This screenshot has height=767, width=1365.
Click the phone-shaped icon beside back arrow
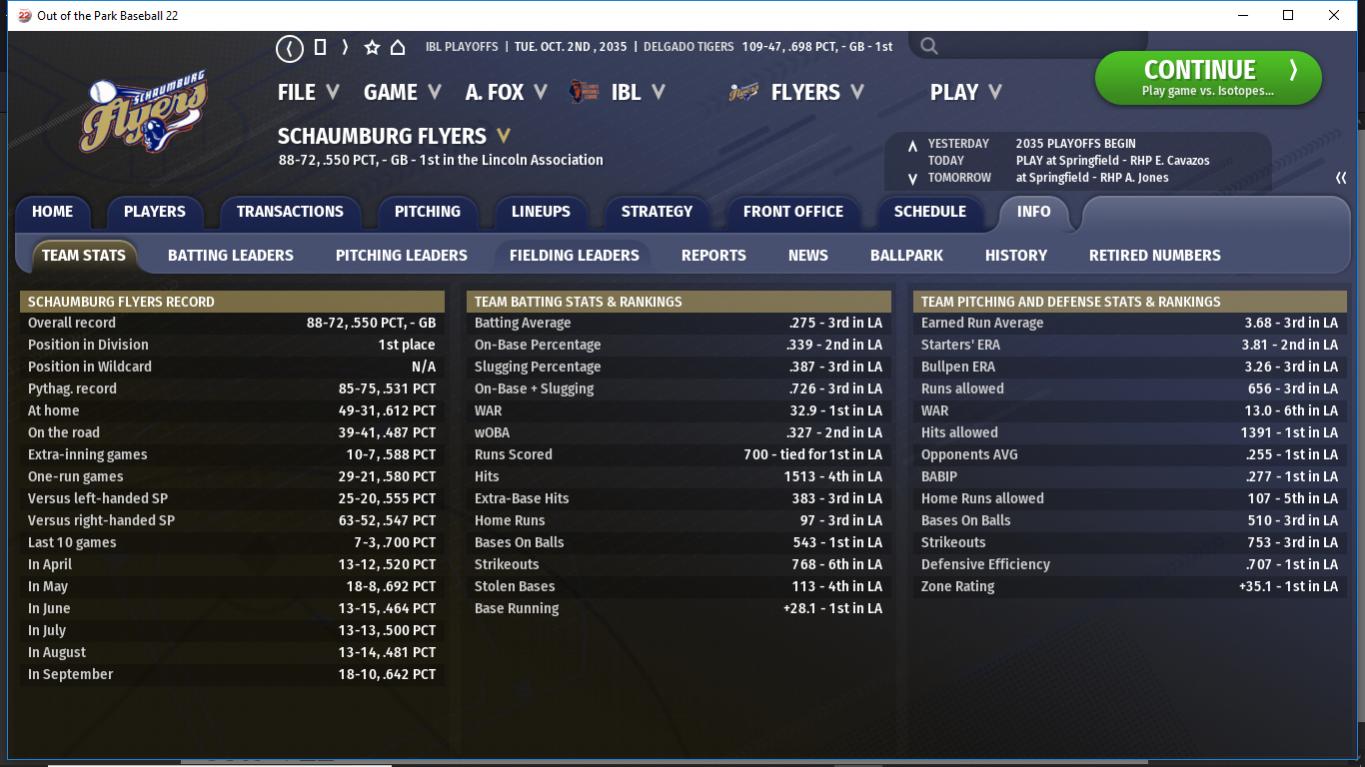click(x=320, y=47)
